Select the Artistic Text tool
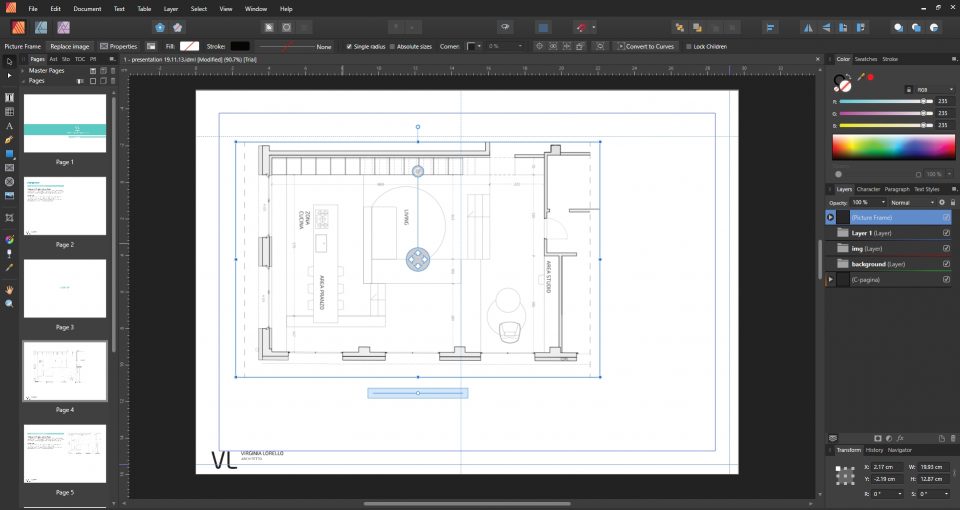Screen dimensions: 960x510 pos(10,126)
